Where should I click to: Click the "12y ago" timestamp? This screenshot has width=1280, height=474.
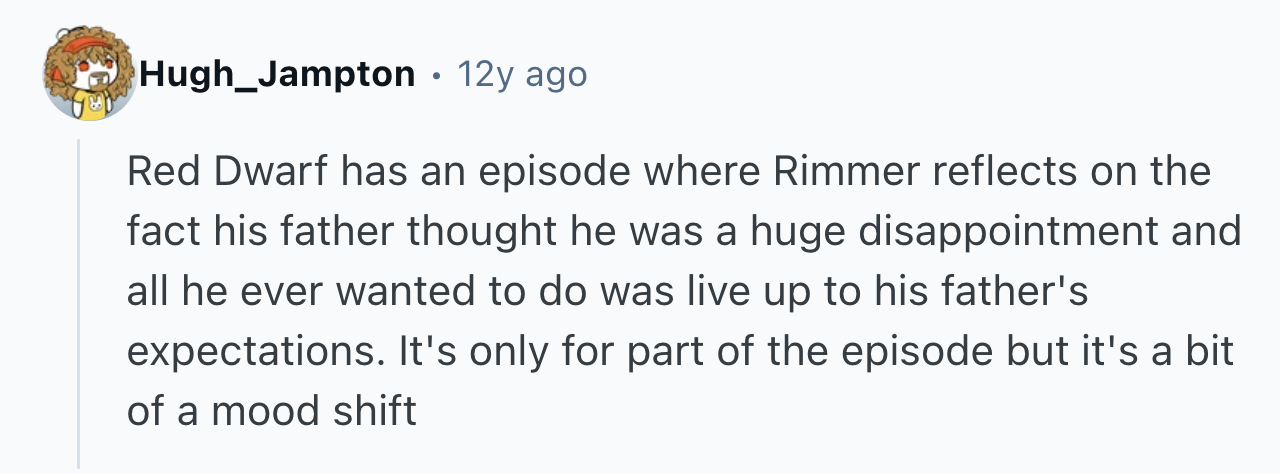click(x=521, y=74)
